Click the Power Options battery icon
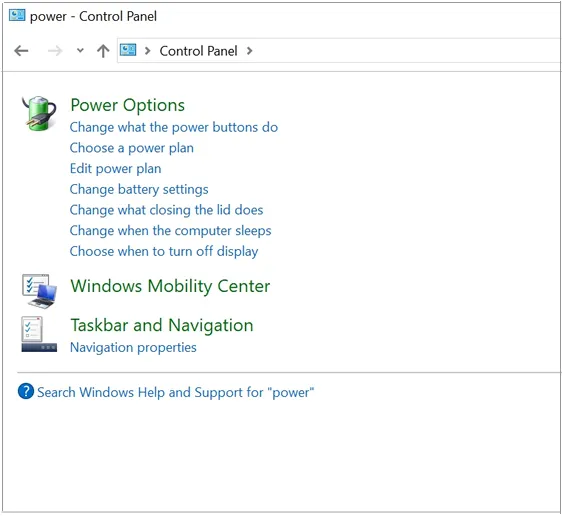The image size is (562, 516). [39, 113]
